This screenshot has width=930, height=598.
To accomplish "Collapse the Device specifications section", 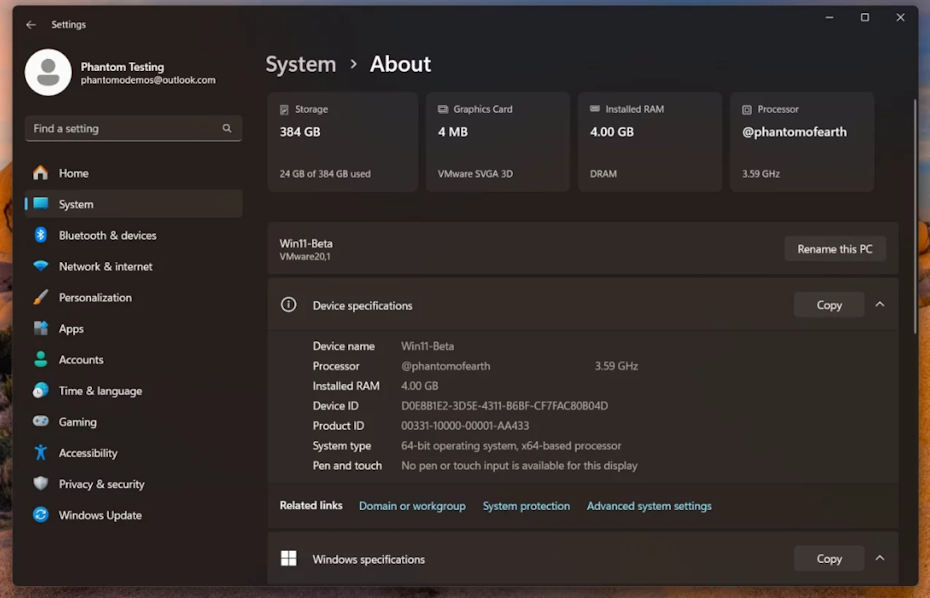I will [880, 305].
